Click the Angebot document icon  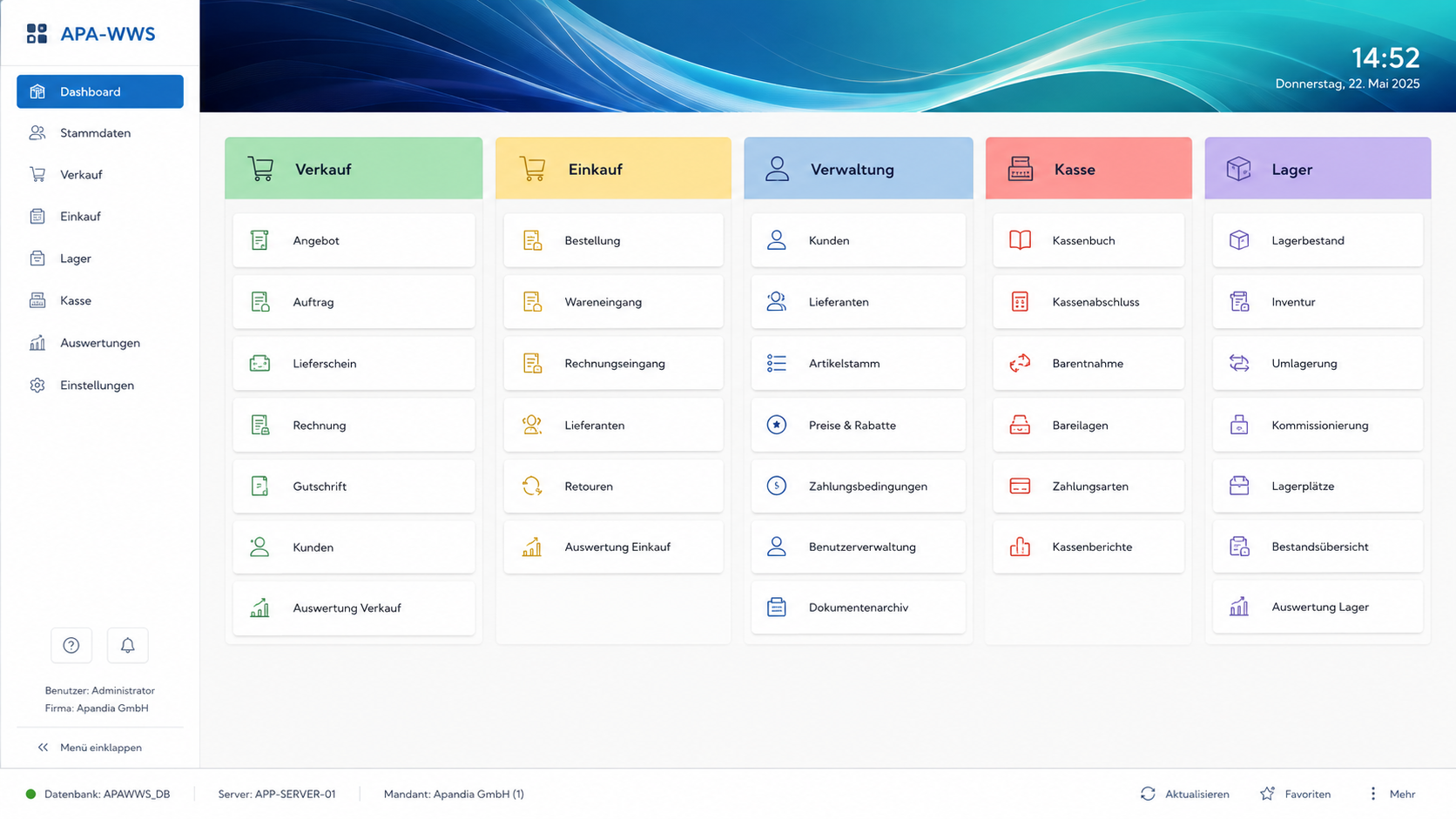click(x=260, y=240)
